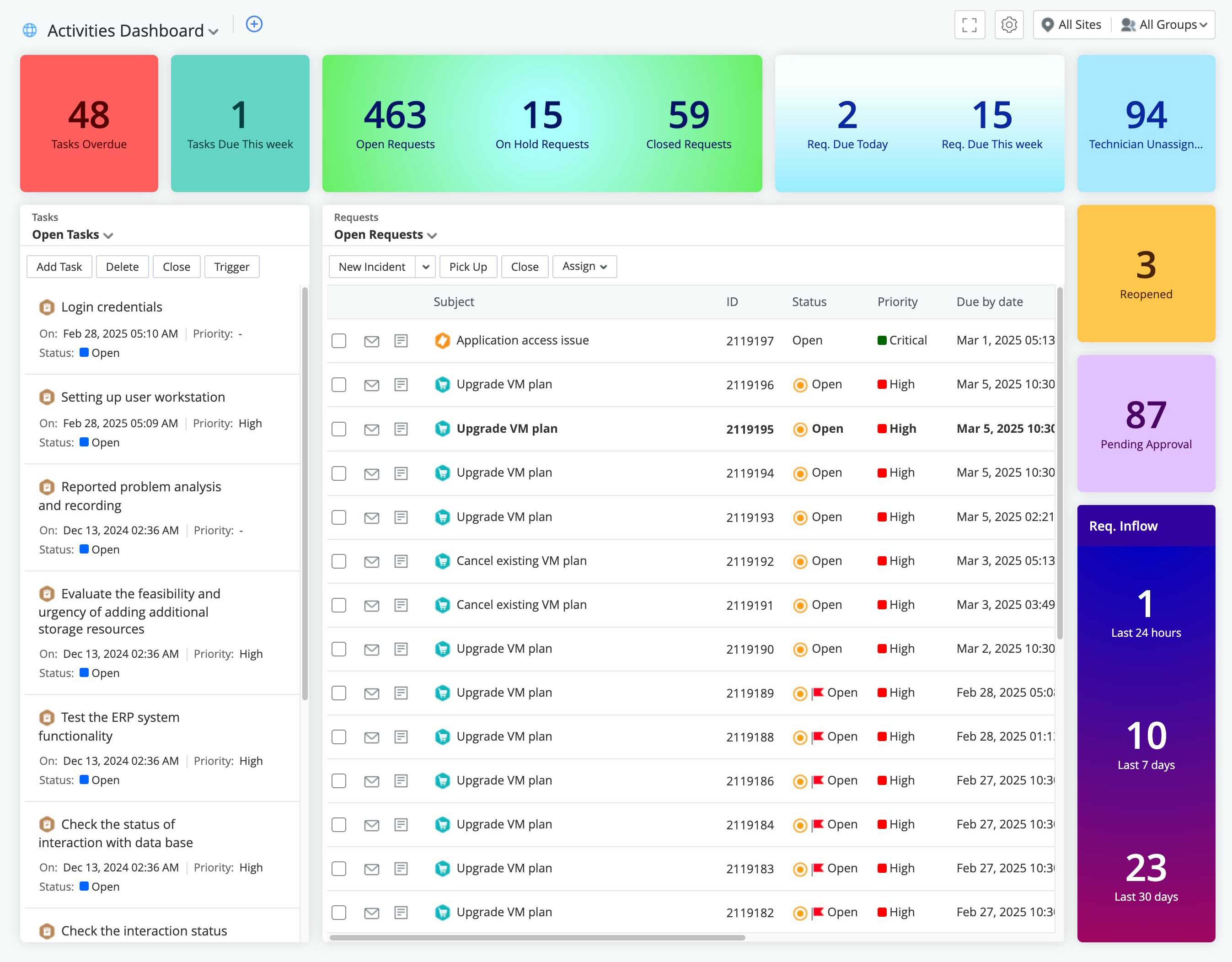1232x962 pixels.
Task: Check the row for Application access issue
Action: coord(338,341)
